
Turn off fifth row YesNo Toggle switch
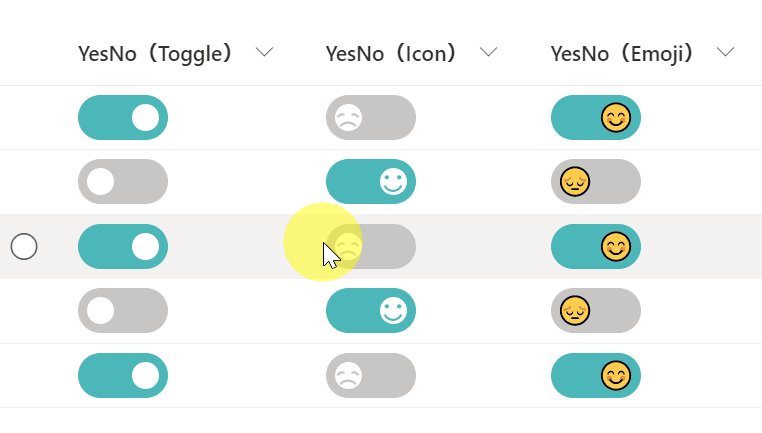[x=123, y=376]
